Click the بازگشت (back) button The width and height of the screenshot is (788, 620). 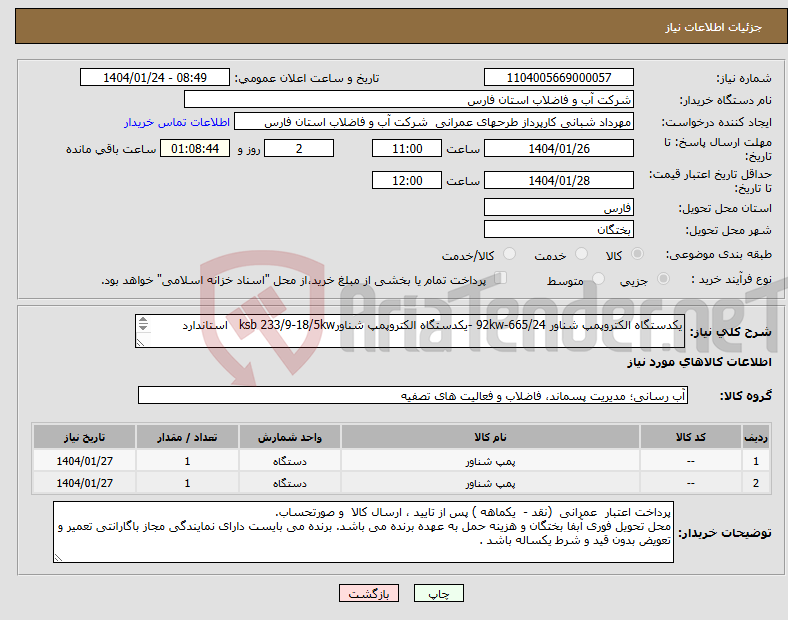[x=369, y=593]
